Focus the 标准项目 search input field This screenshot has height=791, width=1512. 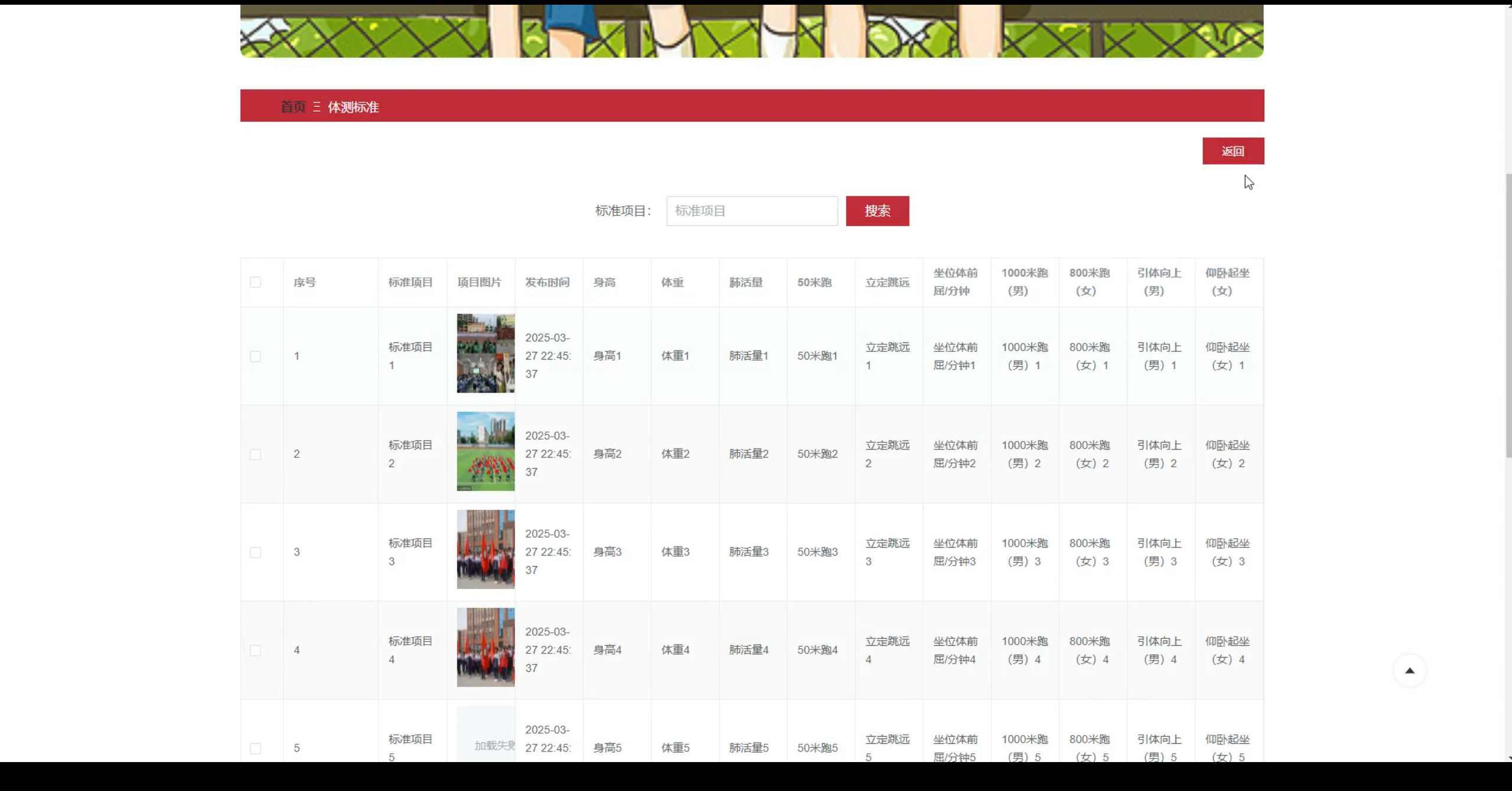tap(751, 211)
